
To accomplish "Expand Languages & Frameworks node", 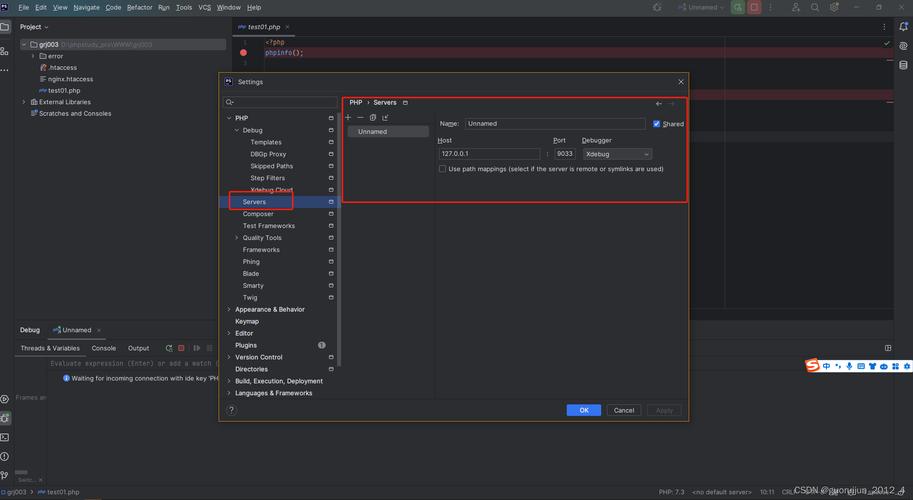I will [229, 393].
